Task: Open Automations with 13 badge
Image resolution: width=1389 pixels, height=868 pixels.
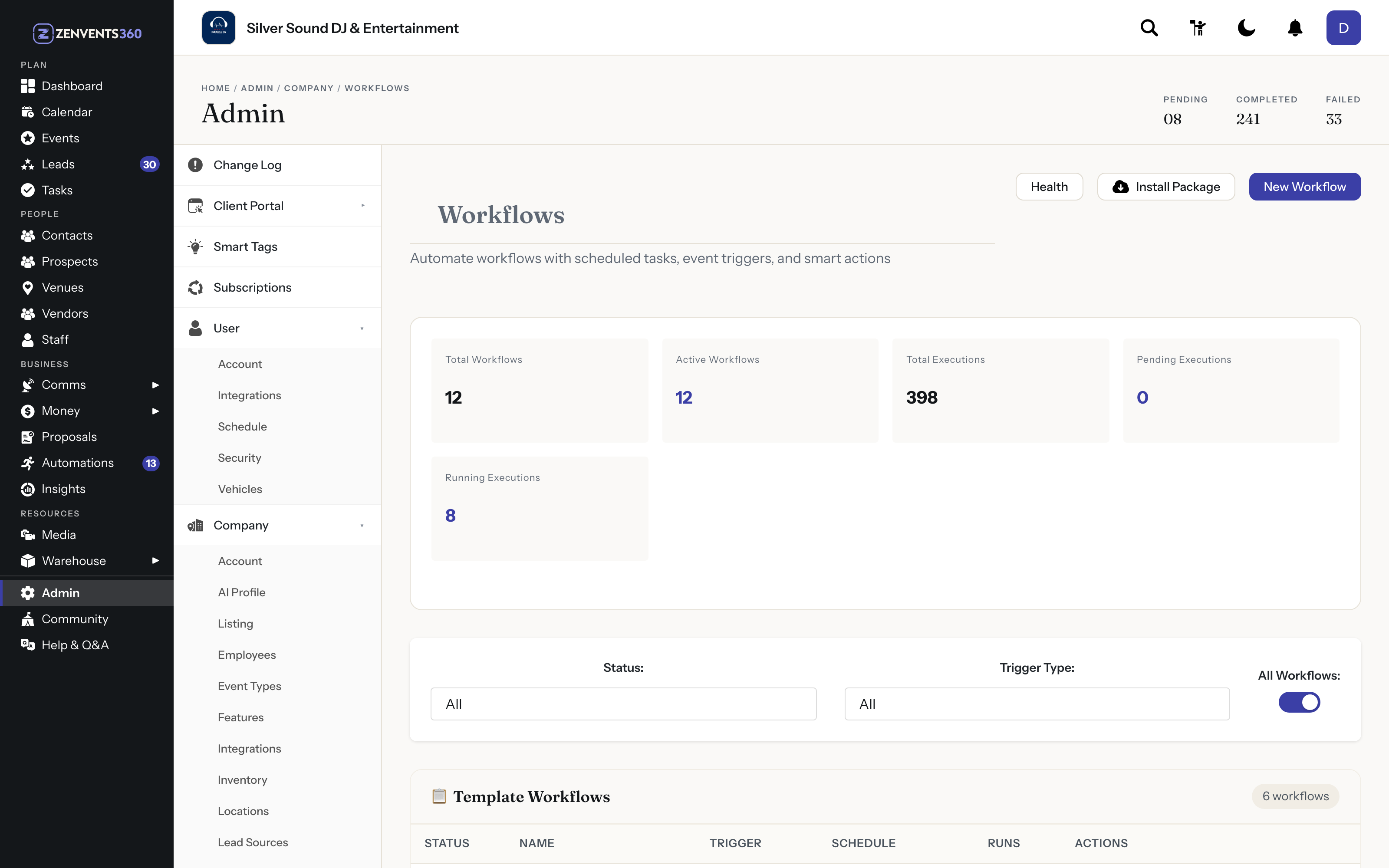Action: (x=87, y=463)
